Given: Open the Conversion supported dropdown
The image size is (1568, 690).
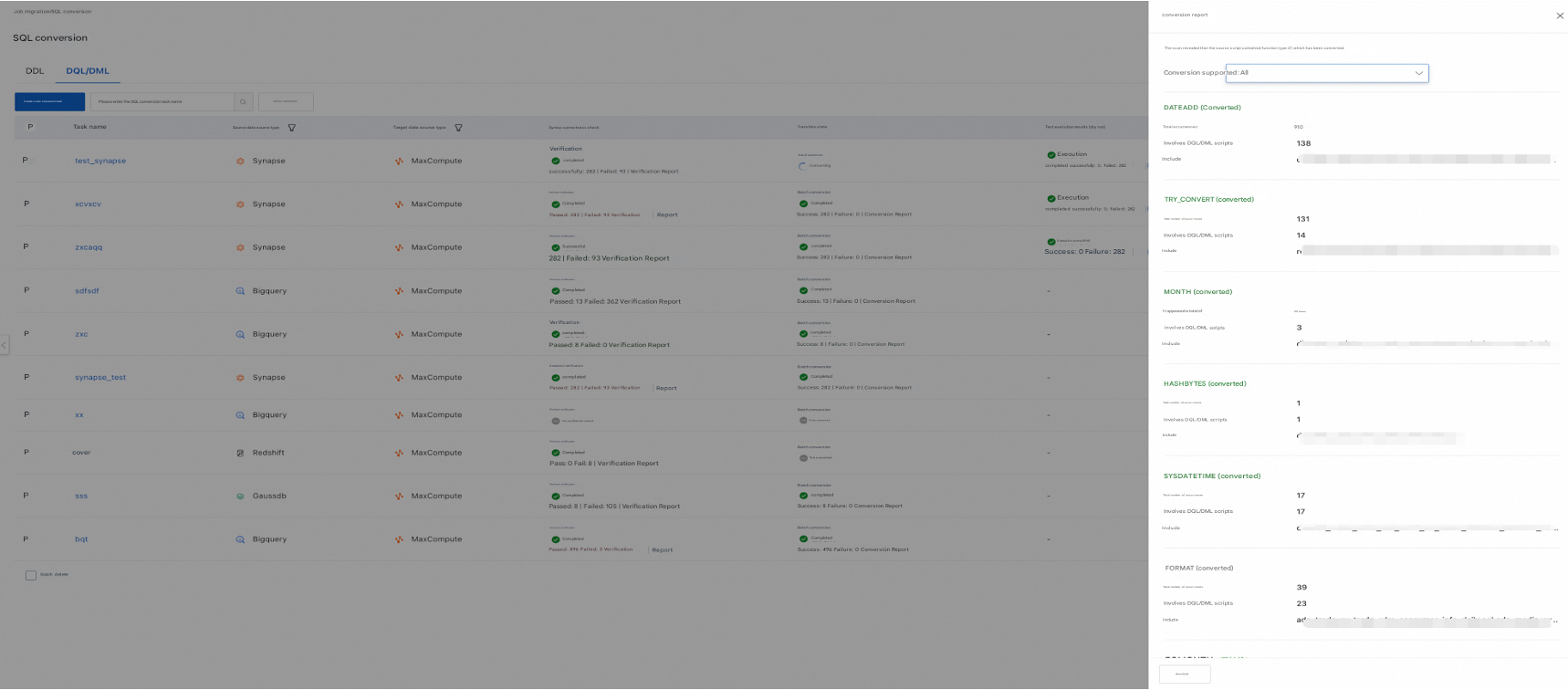Looking at the screenshot, I should coord(1326,73).
